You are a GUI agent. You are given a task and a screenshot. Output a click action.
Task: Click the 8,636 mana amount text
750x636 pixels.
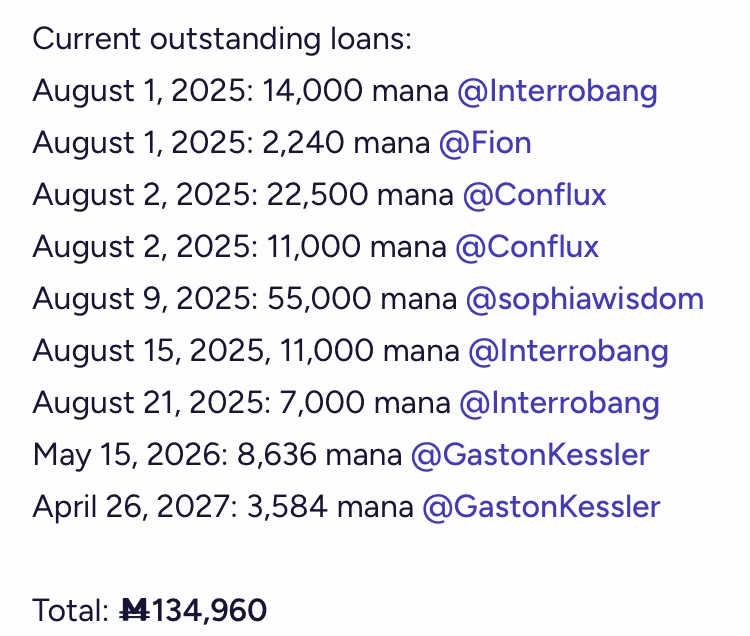coord(319,455)
